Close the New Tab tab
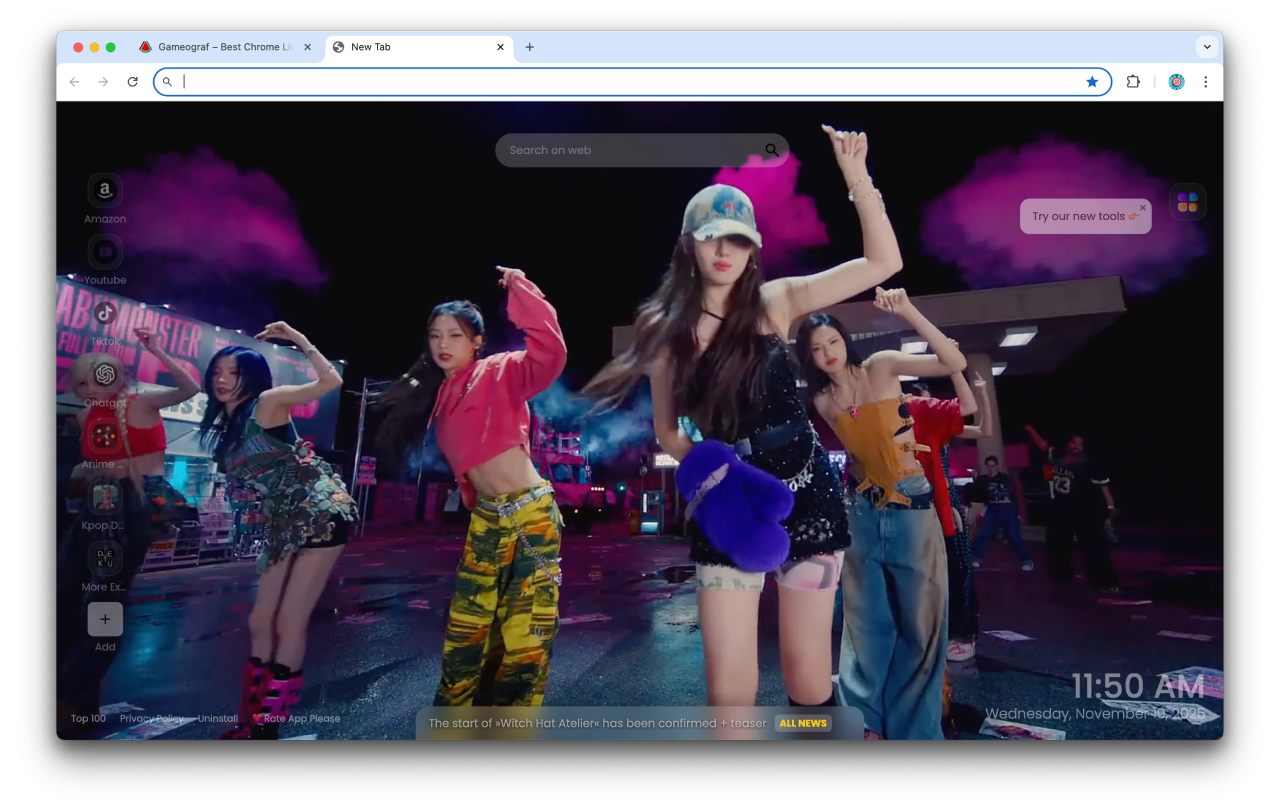Viewport: 1280px width, 800px height. coord(500,47)
